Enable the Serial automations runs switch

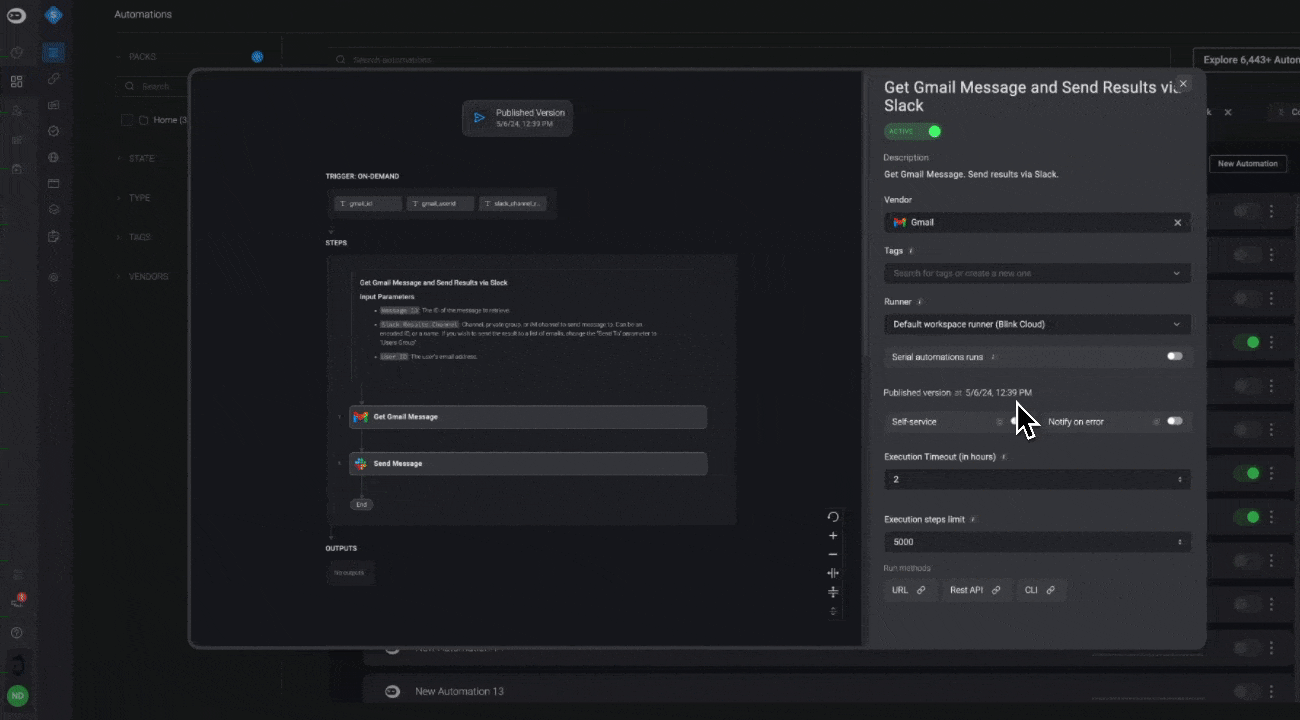1174,356
